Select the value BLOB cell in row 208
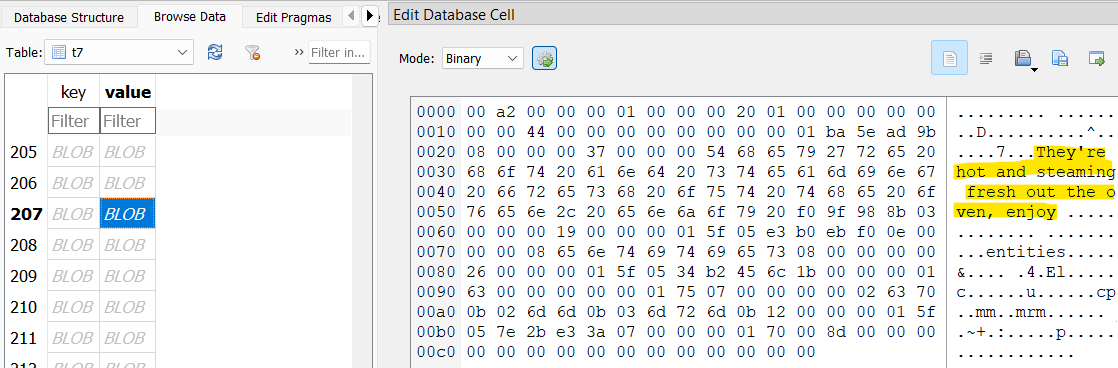The width and height of the screenshot is (1118, 368). click(128, 245)
